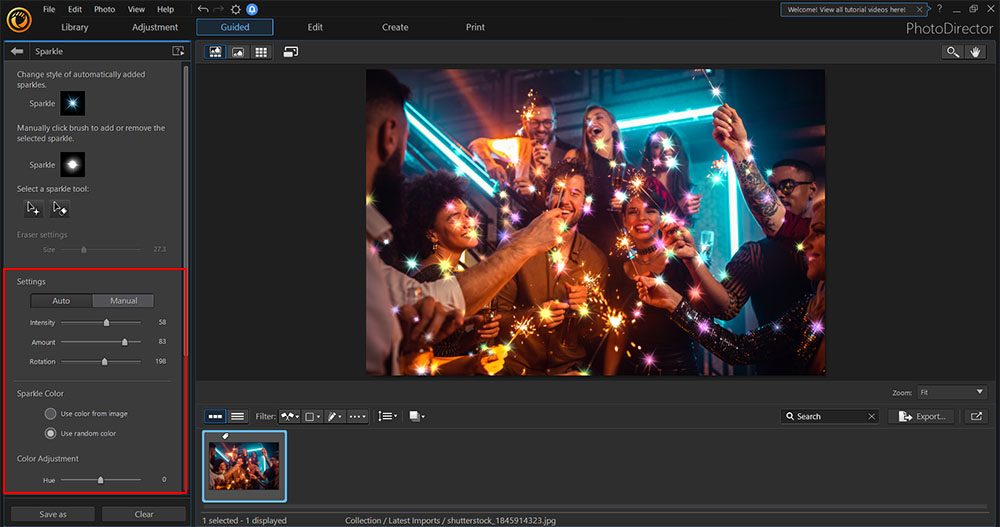Click the secondary monitor display icon
This screenshot has height=527, width=1000.
click(x=290, y=52)
